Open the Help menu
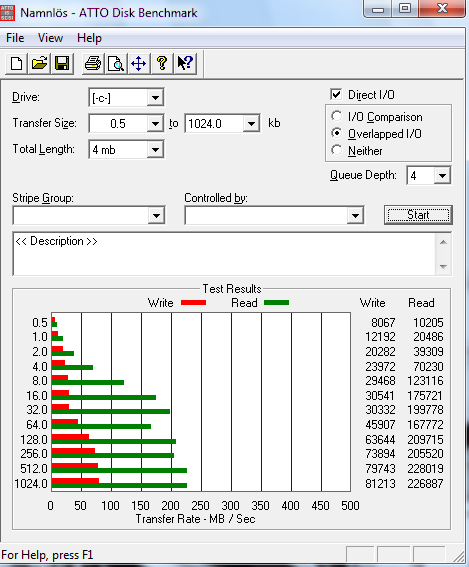The image size is (469, 567). [89, 38]
